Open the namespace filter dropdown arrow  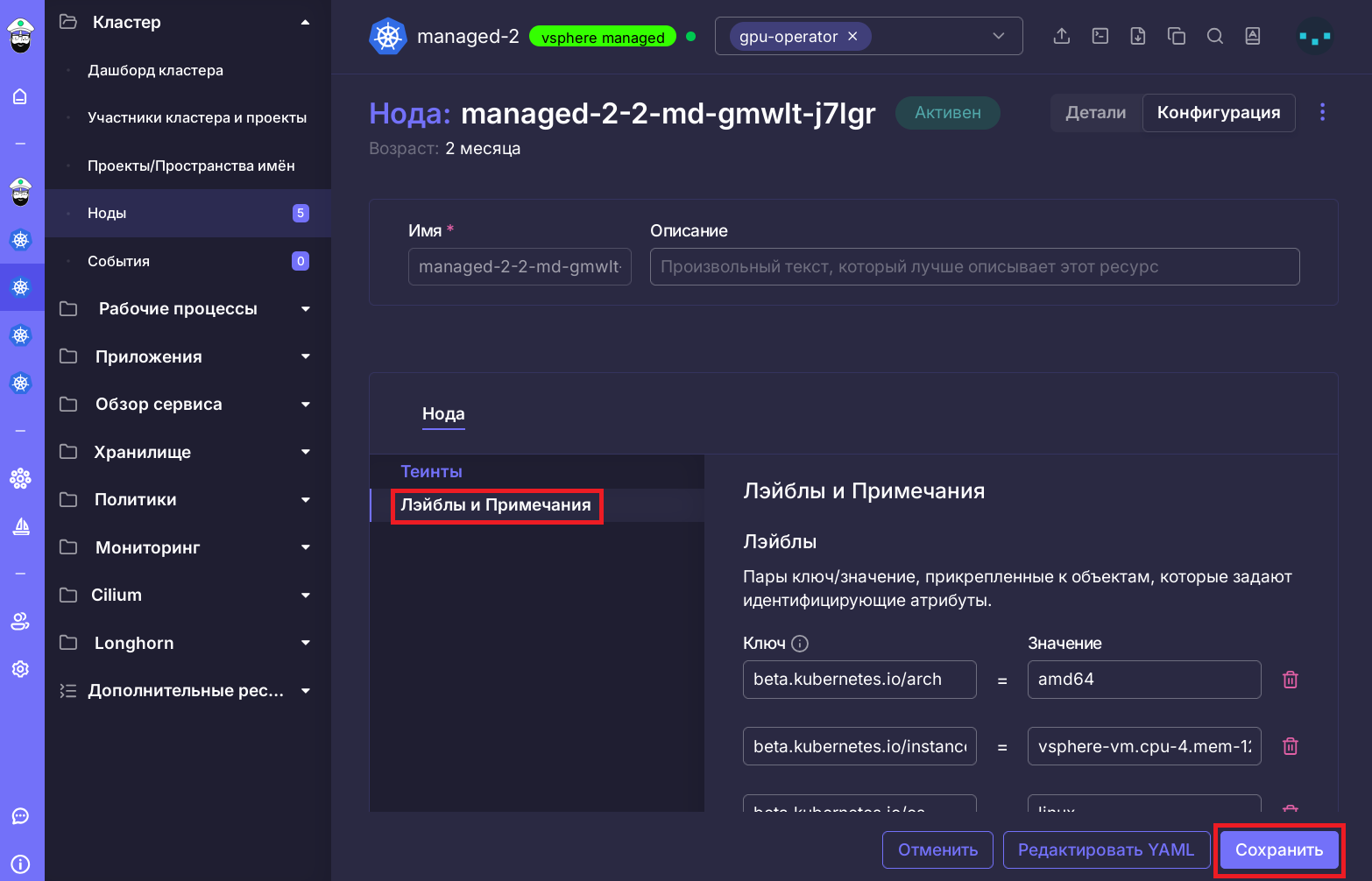(999, 36)
